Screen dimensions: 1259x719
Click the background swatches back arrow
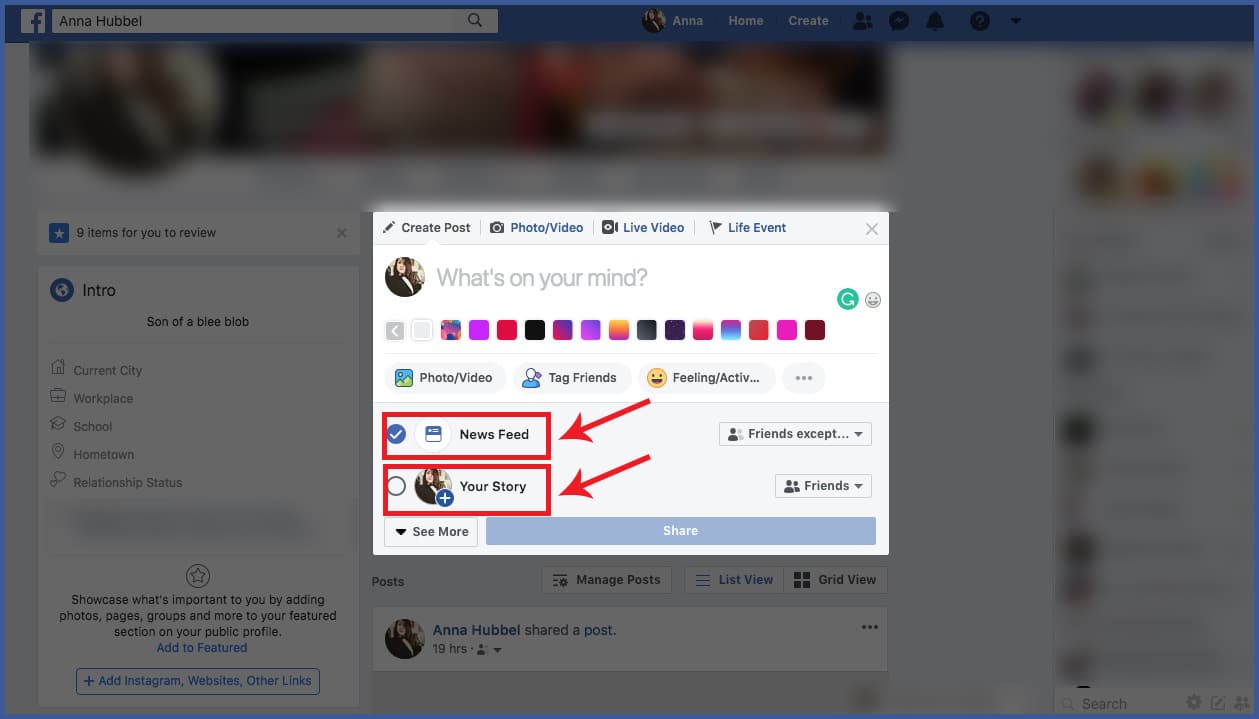[395, 330]
